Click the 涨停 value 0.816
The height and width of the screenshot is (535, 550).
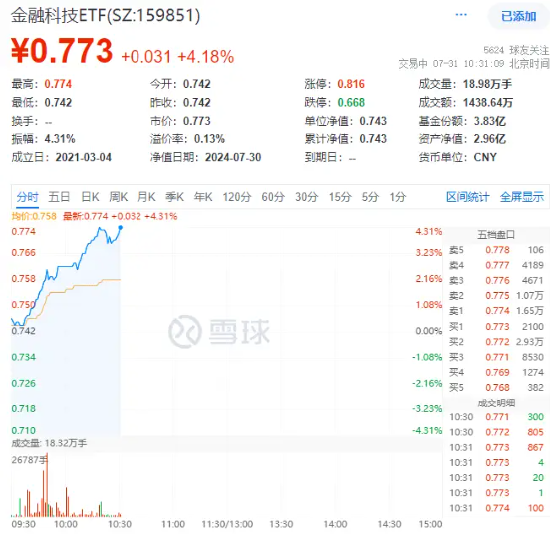point(351,84)
